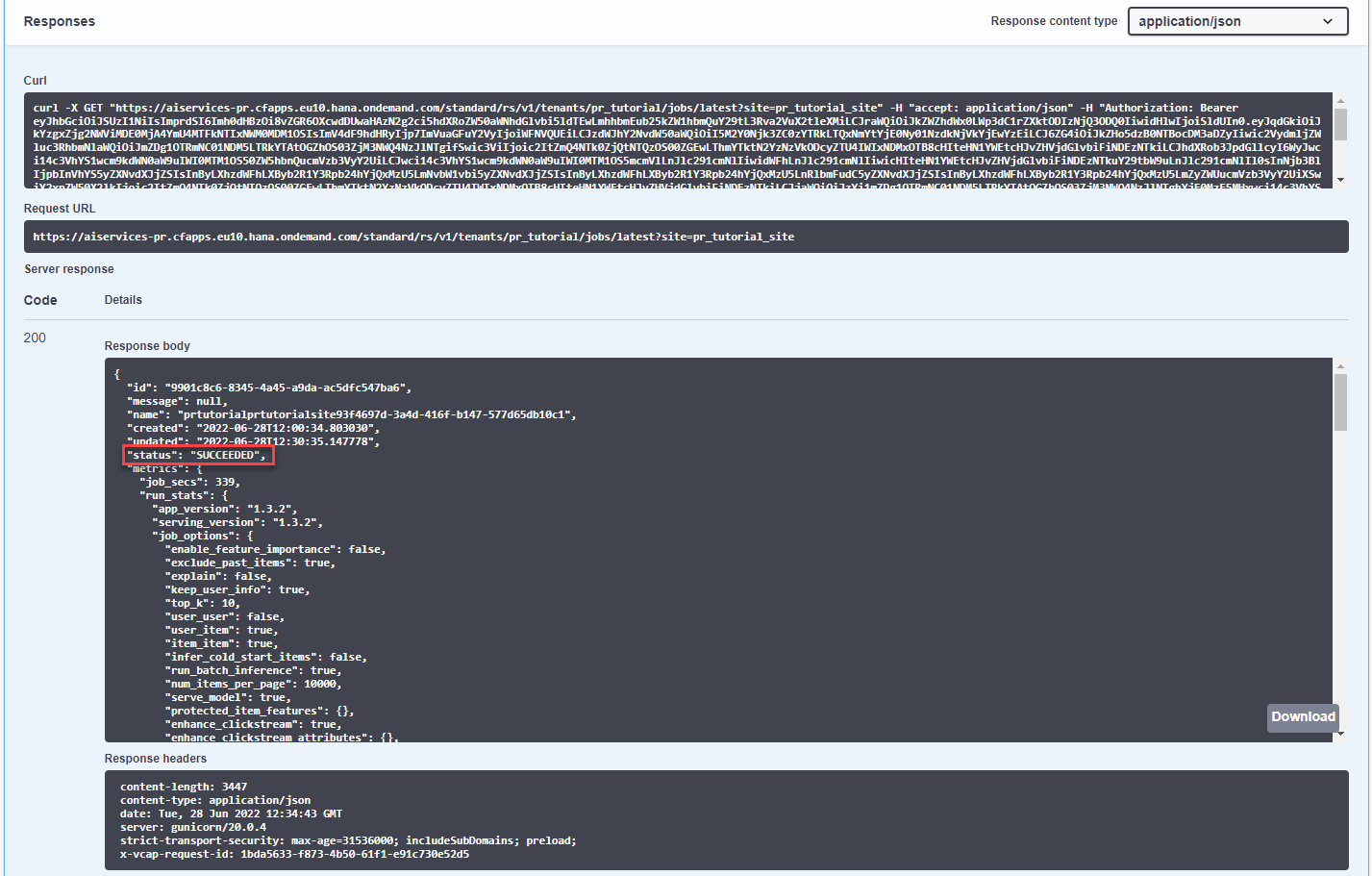
Task: Click the "app_version": "1.3.2" line
Action: pyautogui.click(x=225, y=509)
